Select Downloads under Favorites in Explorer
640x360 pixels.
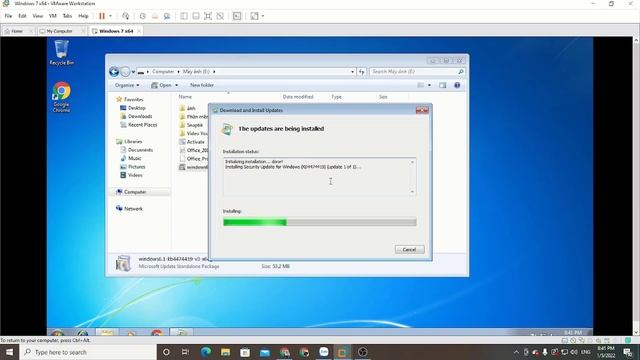pos(136,116)
